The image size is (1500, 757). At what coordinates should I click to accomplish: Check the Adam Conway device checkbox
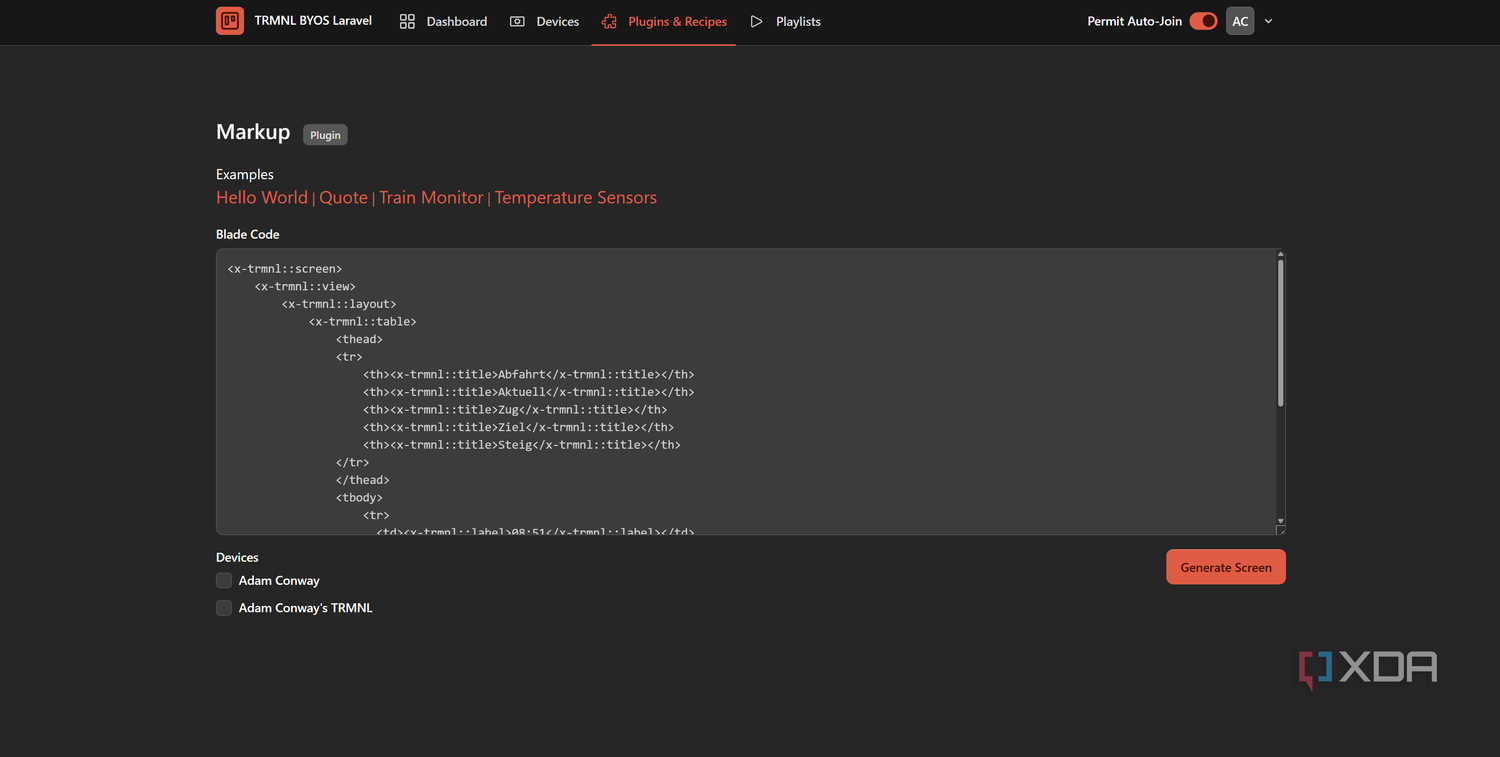(x=224, y=580)
